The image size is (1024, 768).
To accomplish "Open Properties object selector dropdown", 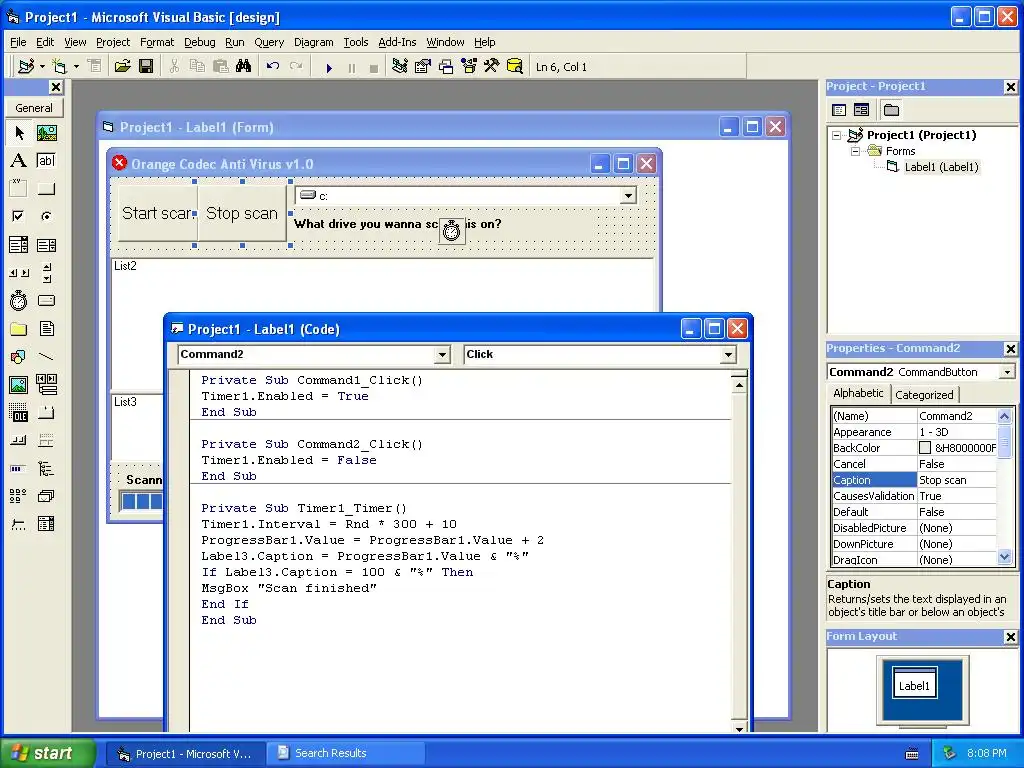I will pos(1007,372).
